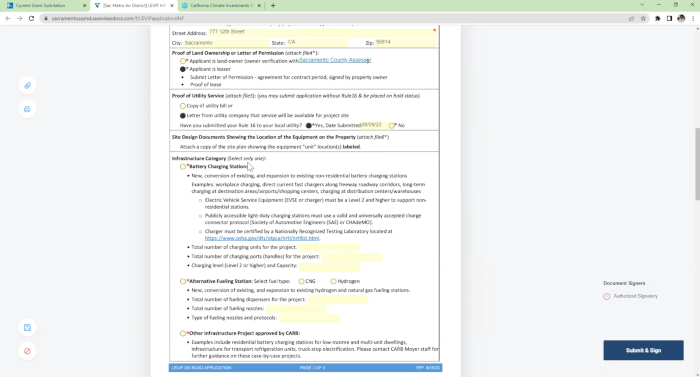Click the Street Address field
This screenshot has height=377, width=700.
(x=322, y=32)
